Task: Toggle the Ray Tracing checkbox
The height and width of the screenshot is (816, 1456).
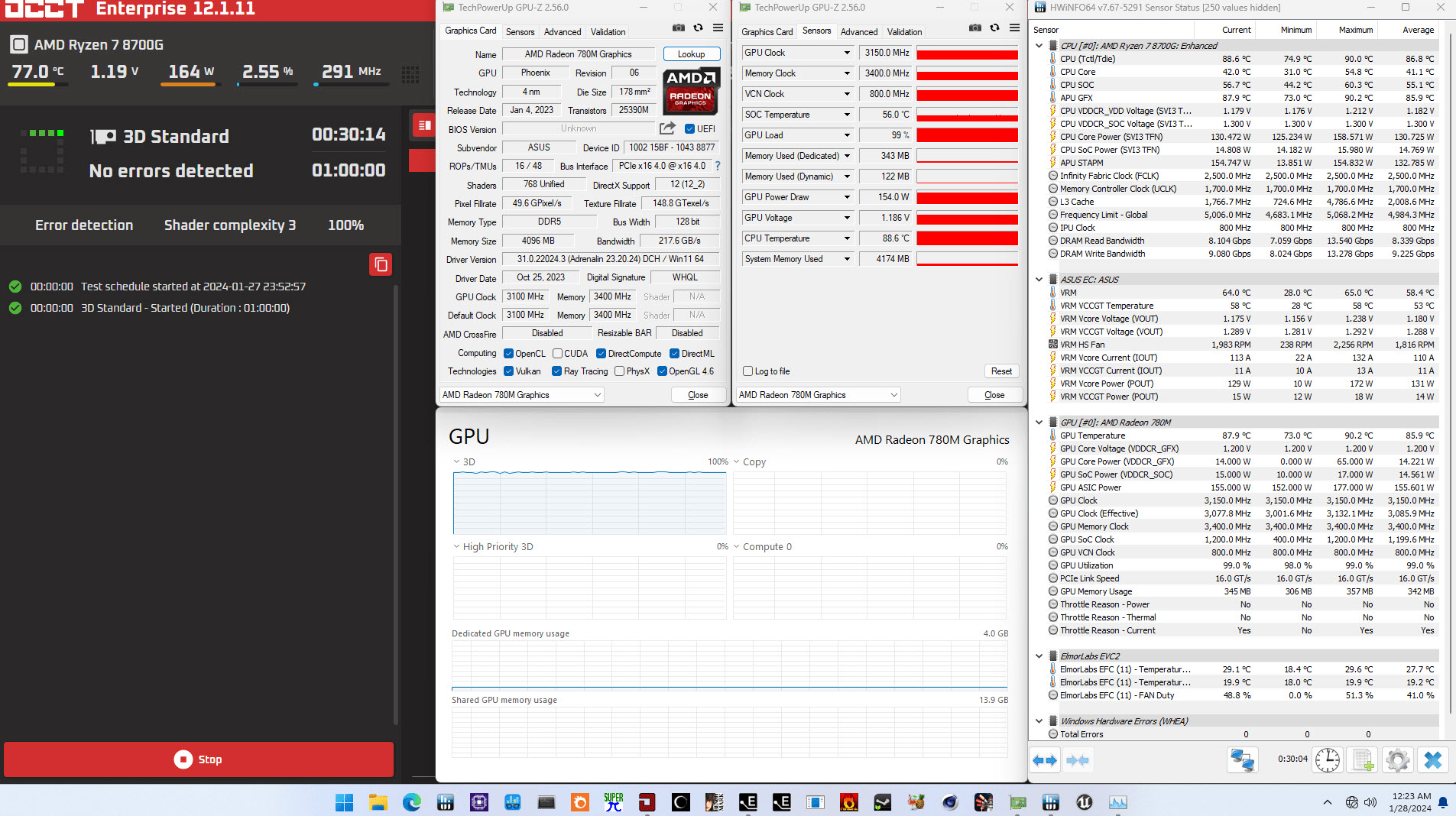Action: click(x=557, y=371)
